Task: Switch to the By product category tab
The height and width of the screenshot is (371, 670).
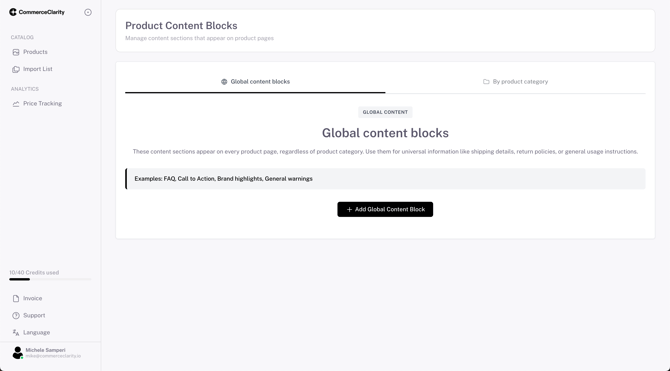Action: tap(515, 82)
